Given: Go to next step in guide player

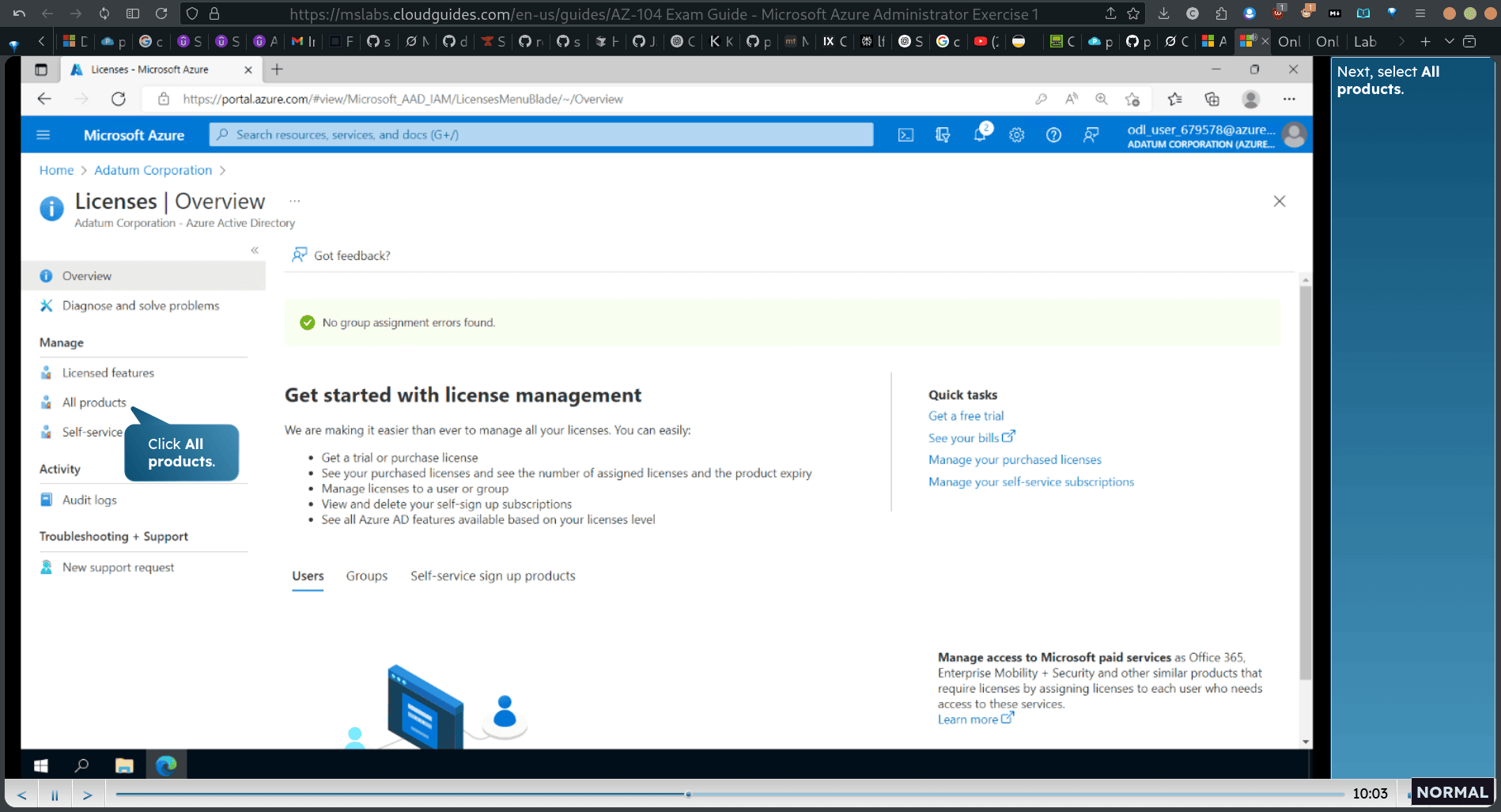Looking at the screenshot, I should pyautogui.click(x=87, y=795).
